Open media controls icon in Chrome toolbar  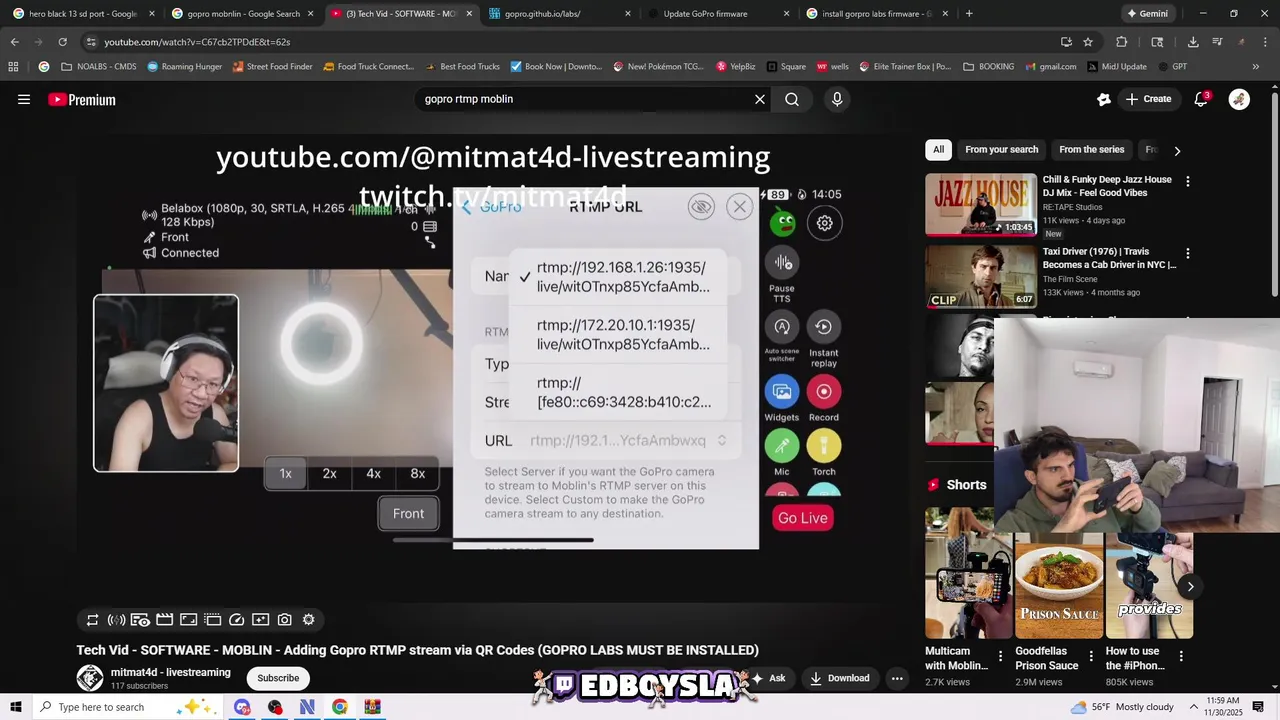(1217, 42)
